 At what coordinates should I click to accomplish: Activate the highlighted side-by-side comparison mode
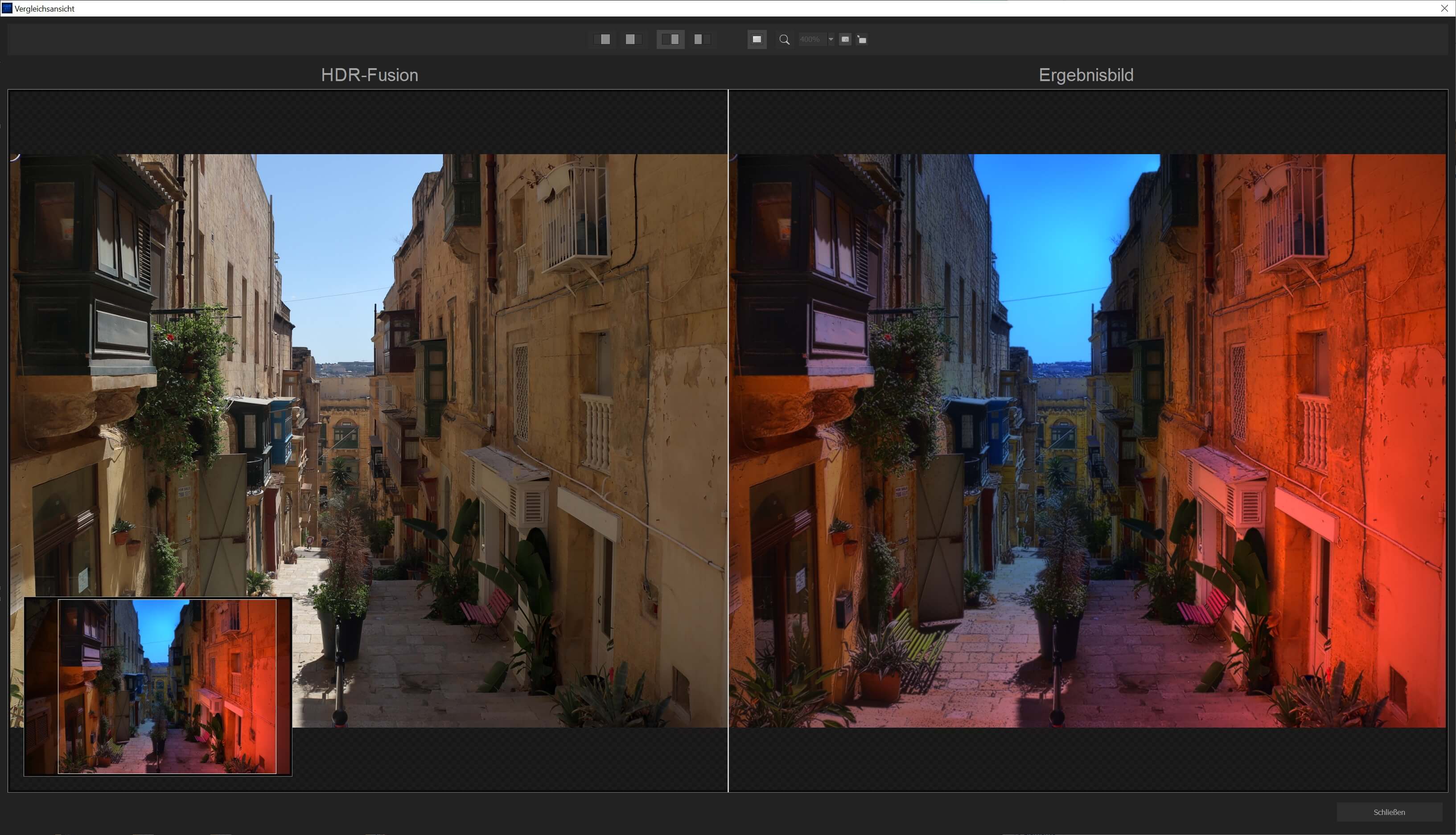click(x=670, y=40)
